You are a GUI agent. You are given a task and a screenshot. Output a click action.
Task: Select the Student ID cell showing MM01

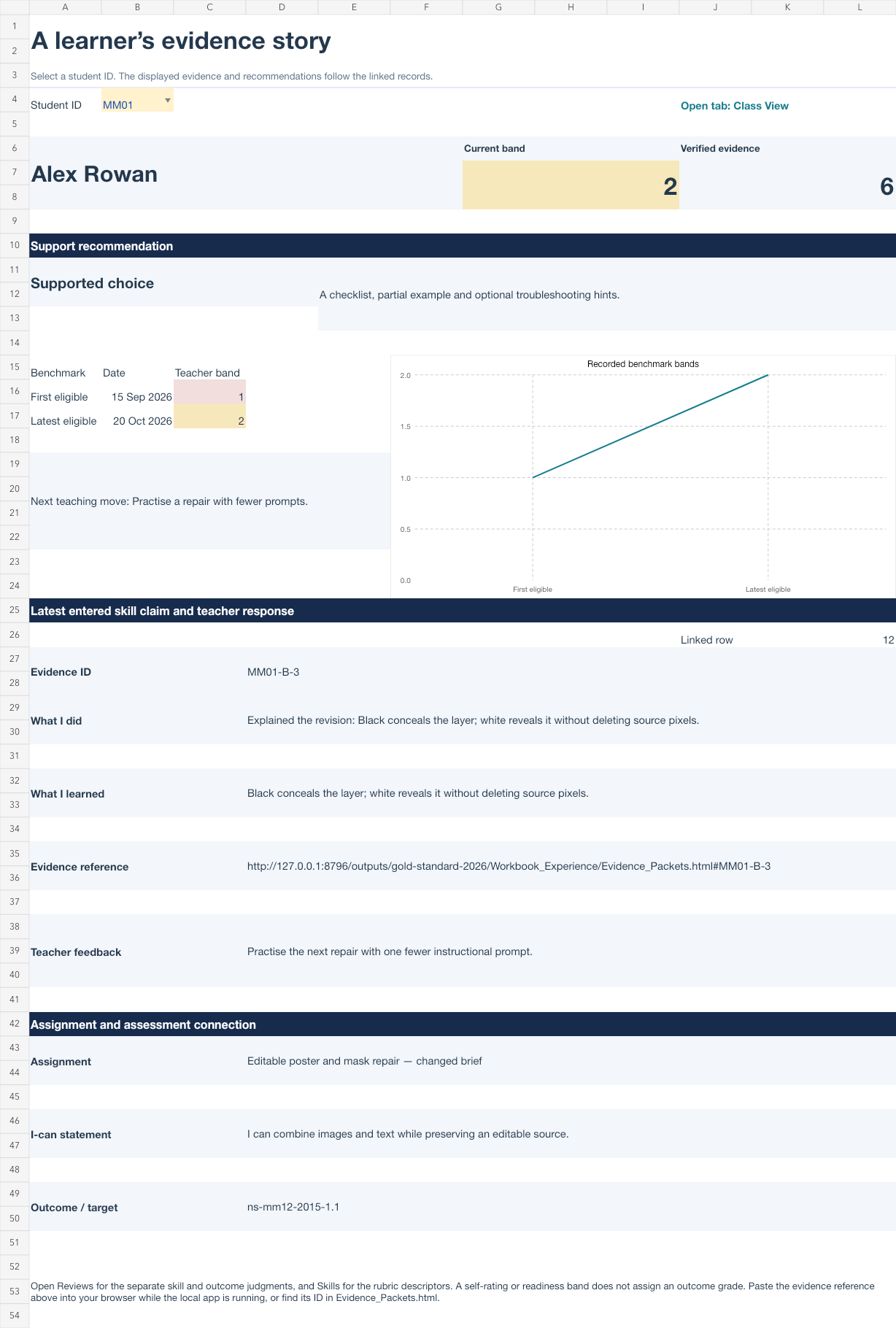137,100
